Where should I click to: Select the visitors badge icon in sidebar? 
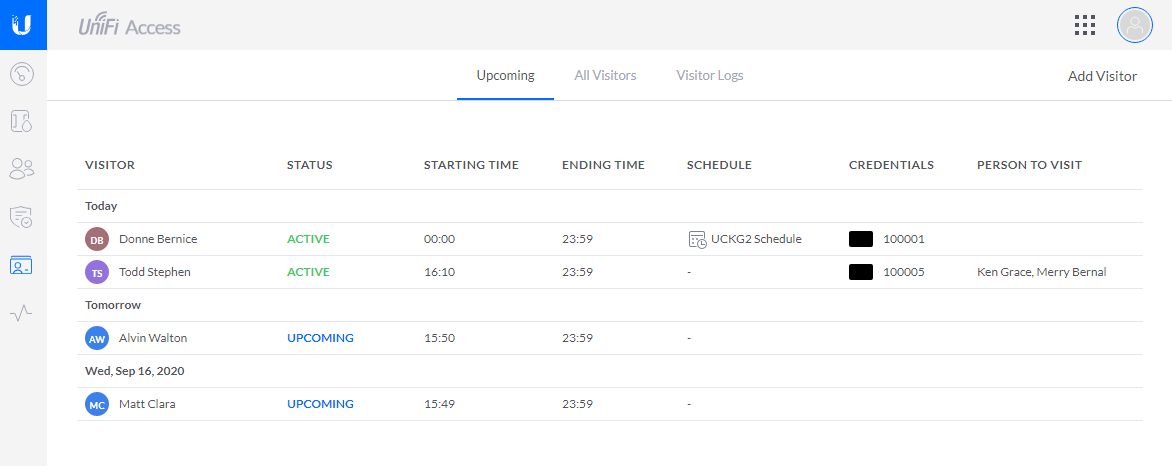[x=22, y=265]
